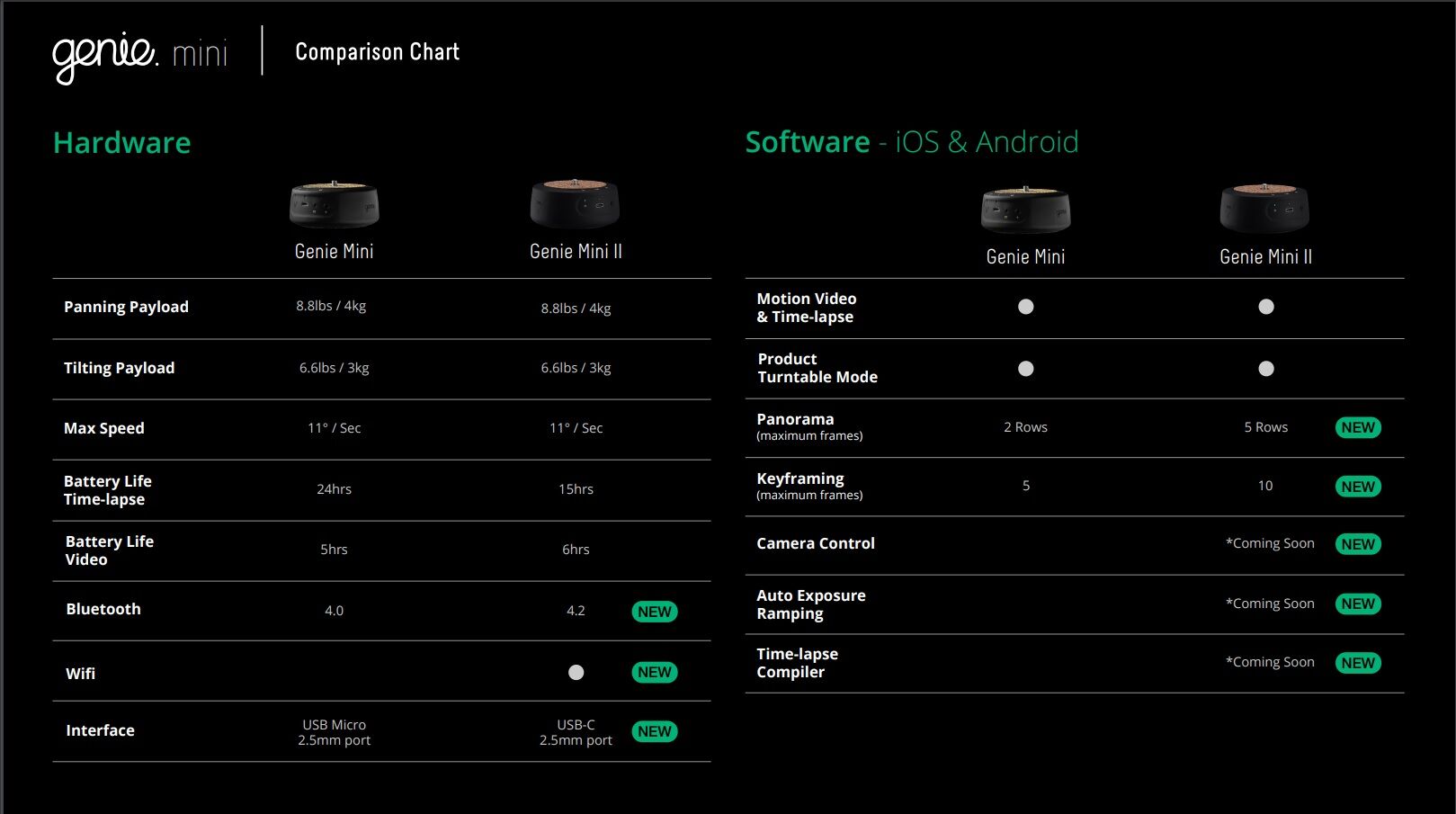Click the 2 Rows panorama value
1456x814 pixels.
[x=1025, y=427]
